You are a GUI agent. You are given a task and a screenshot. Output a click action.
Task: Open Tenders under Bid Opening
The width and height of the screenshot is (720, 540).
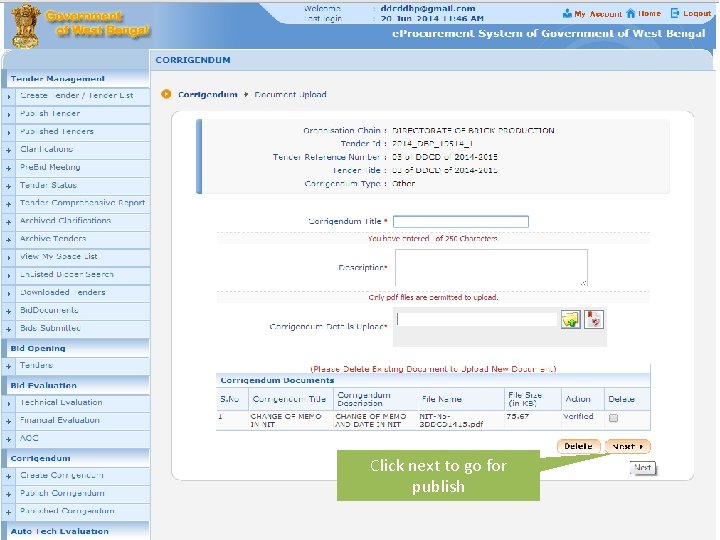coord(36,366)
